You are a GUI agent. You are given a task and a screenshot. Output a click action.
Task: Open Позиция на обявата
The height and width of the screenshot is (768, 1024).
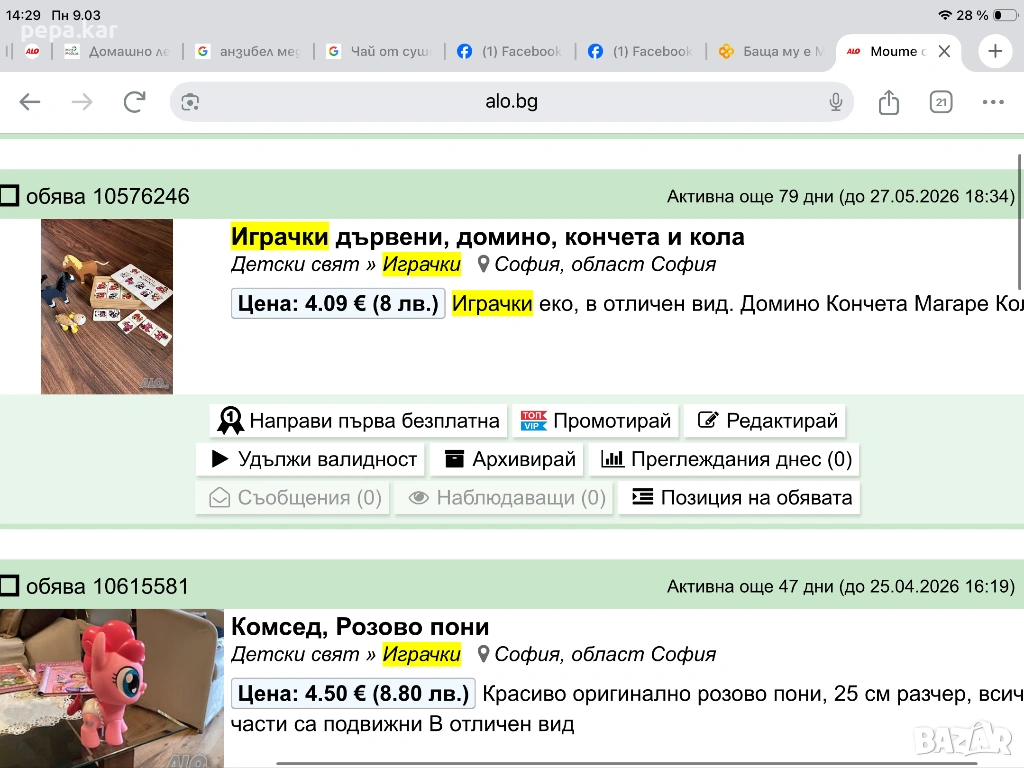tap(741, 498)
